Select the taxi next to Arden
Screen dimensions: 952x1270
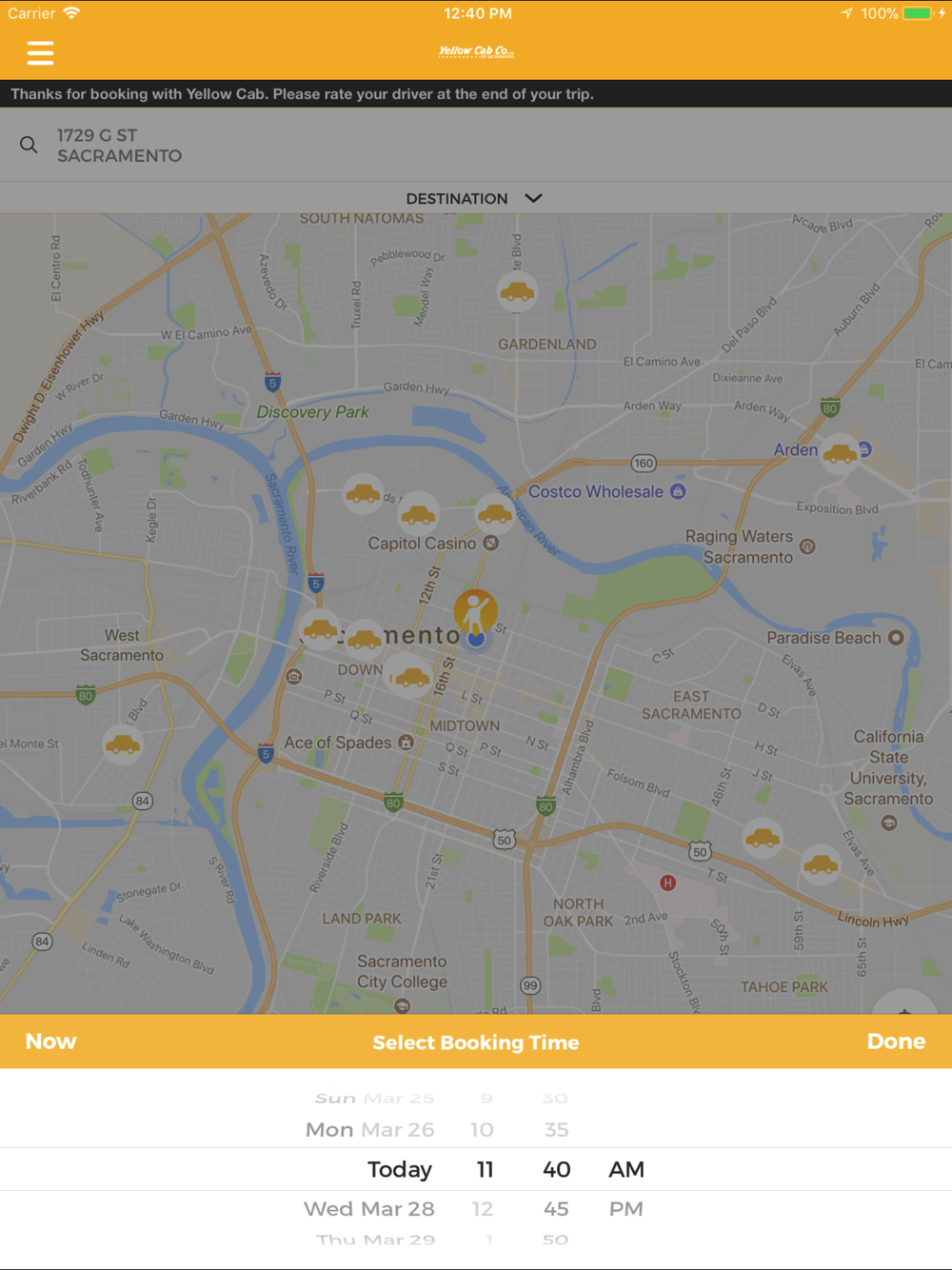(840, 453)
